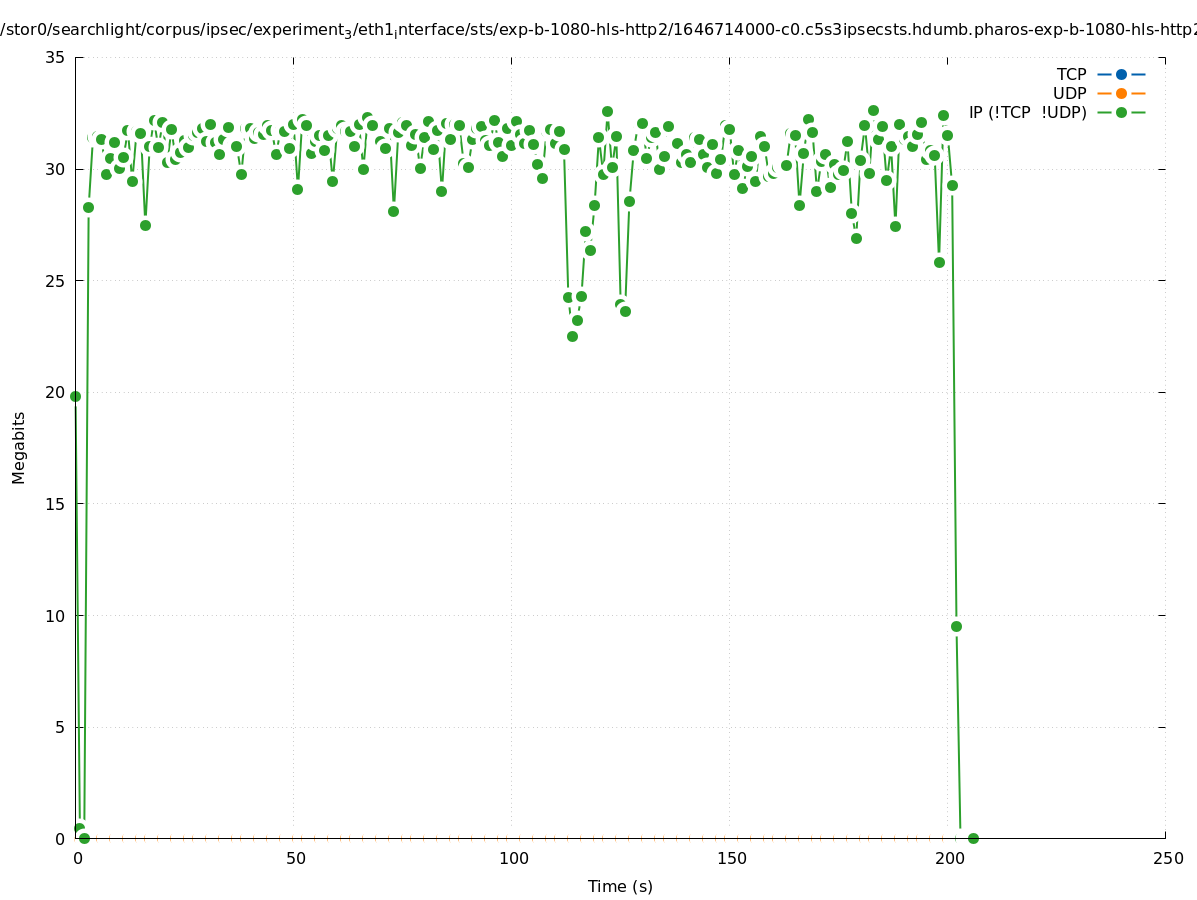Toggle the IP (!TCP !UDP) legend label
Screen dimensions: 1197x900
(x=1027, y=112)
